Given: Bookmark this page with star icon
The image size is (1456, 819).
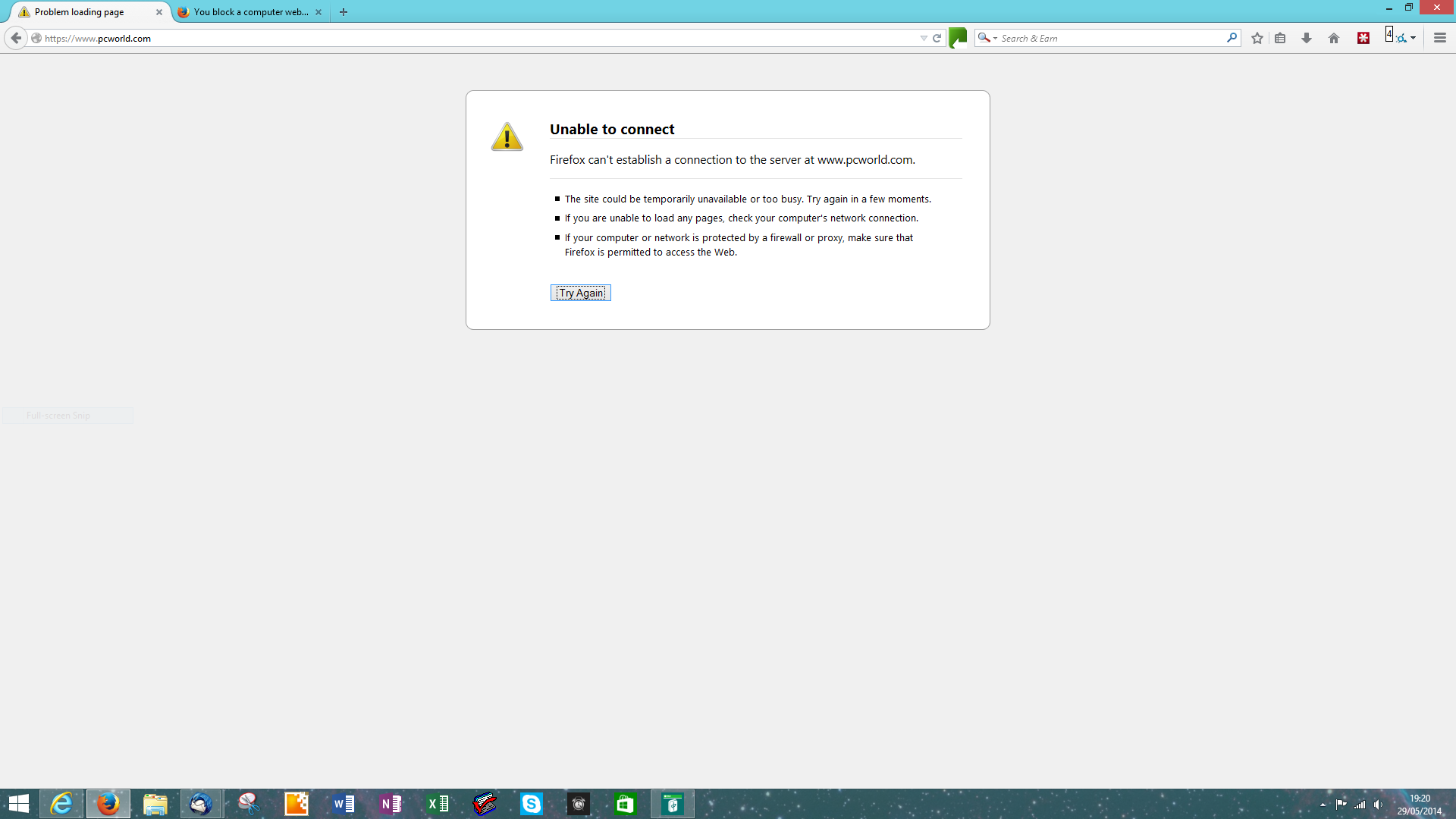Looking at the screenshot, I should coord(1257,38).
